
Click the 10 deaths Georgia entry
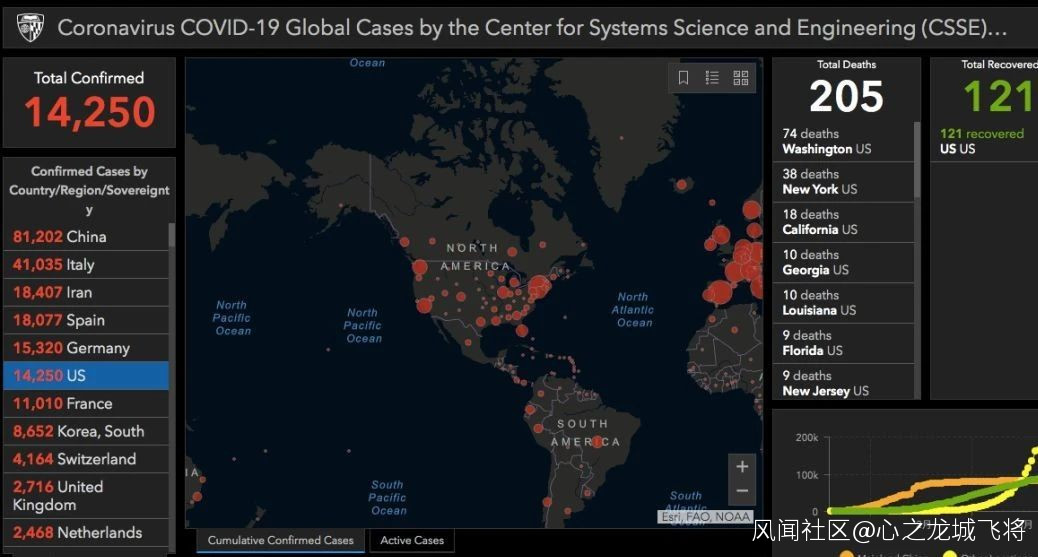(843, 262)
